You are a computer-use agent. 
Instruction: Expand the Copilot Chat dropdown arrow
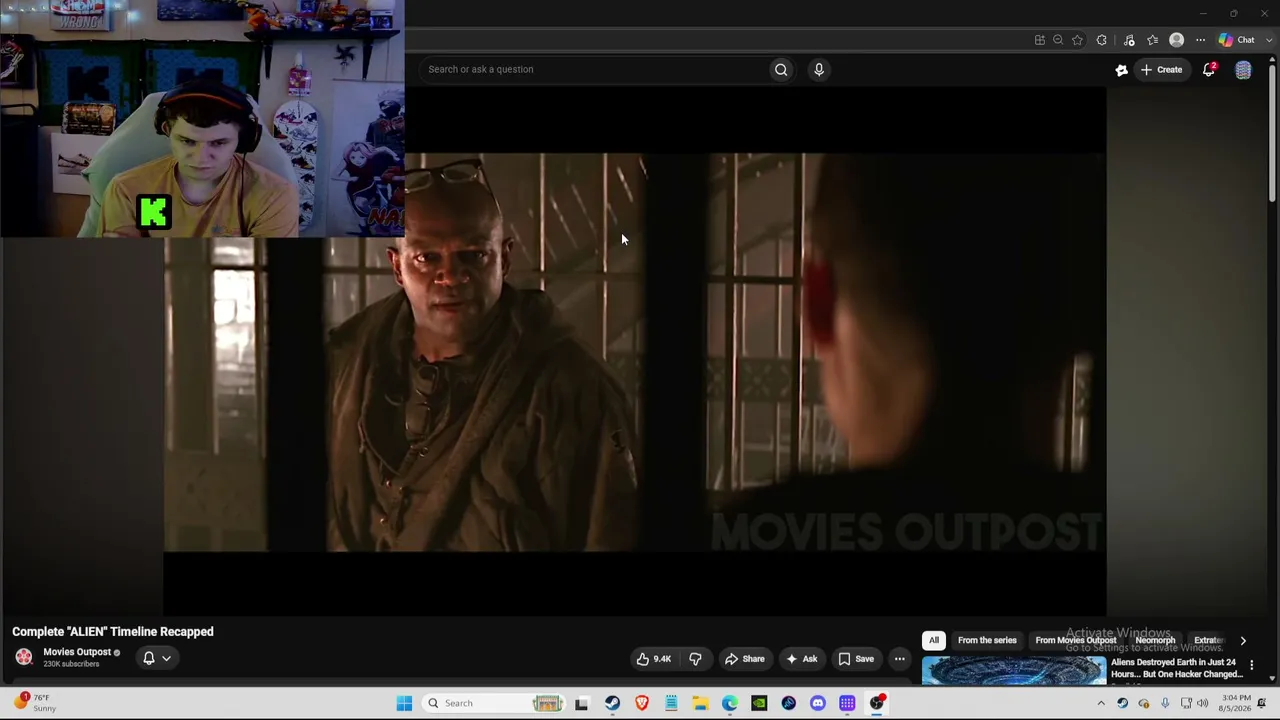click(1269, 40)
